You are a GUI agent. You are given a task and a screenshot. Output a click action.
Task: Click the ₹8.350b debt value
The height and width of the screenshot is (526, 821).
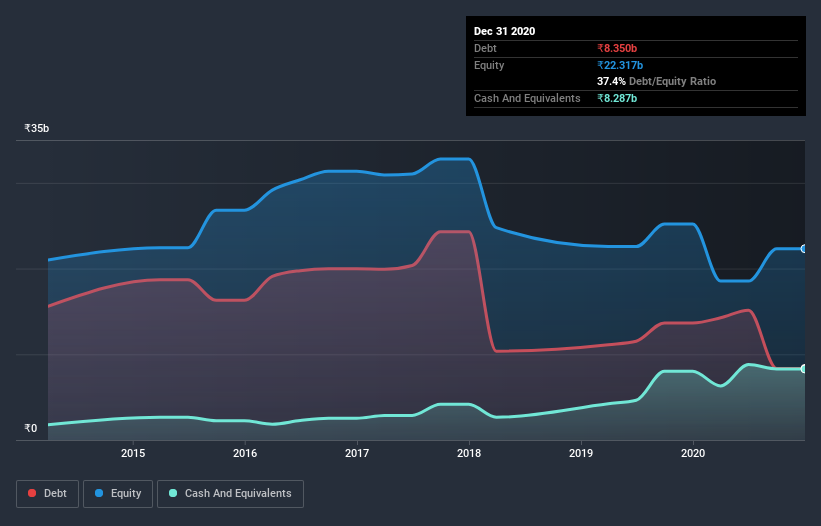click(x=617, y=48)
